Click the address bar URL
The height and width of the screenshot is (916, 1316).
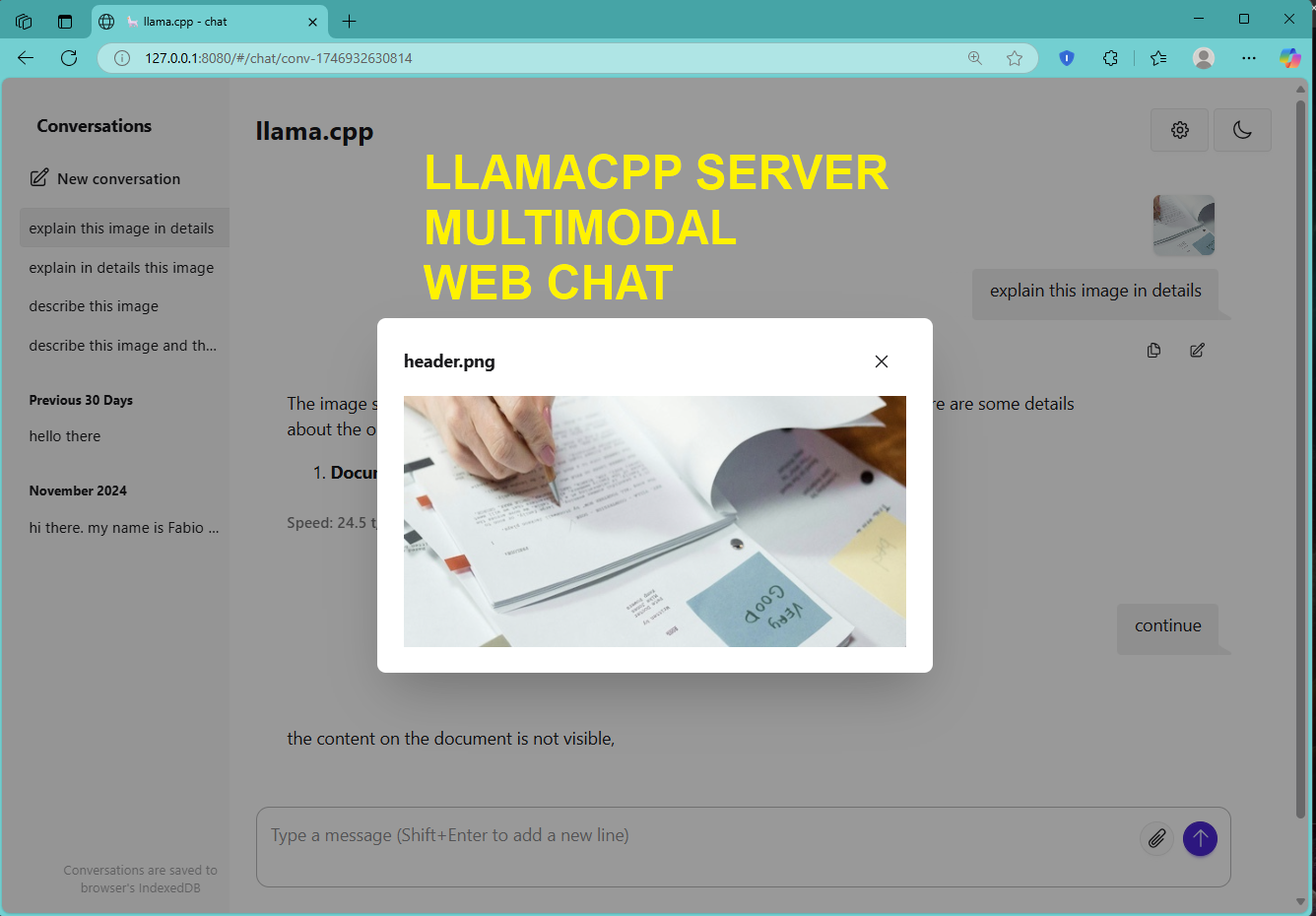click(279, 58)
